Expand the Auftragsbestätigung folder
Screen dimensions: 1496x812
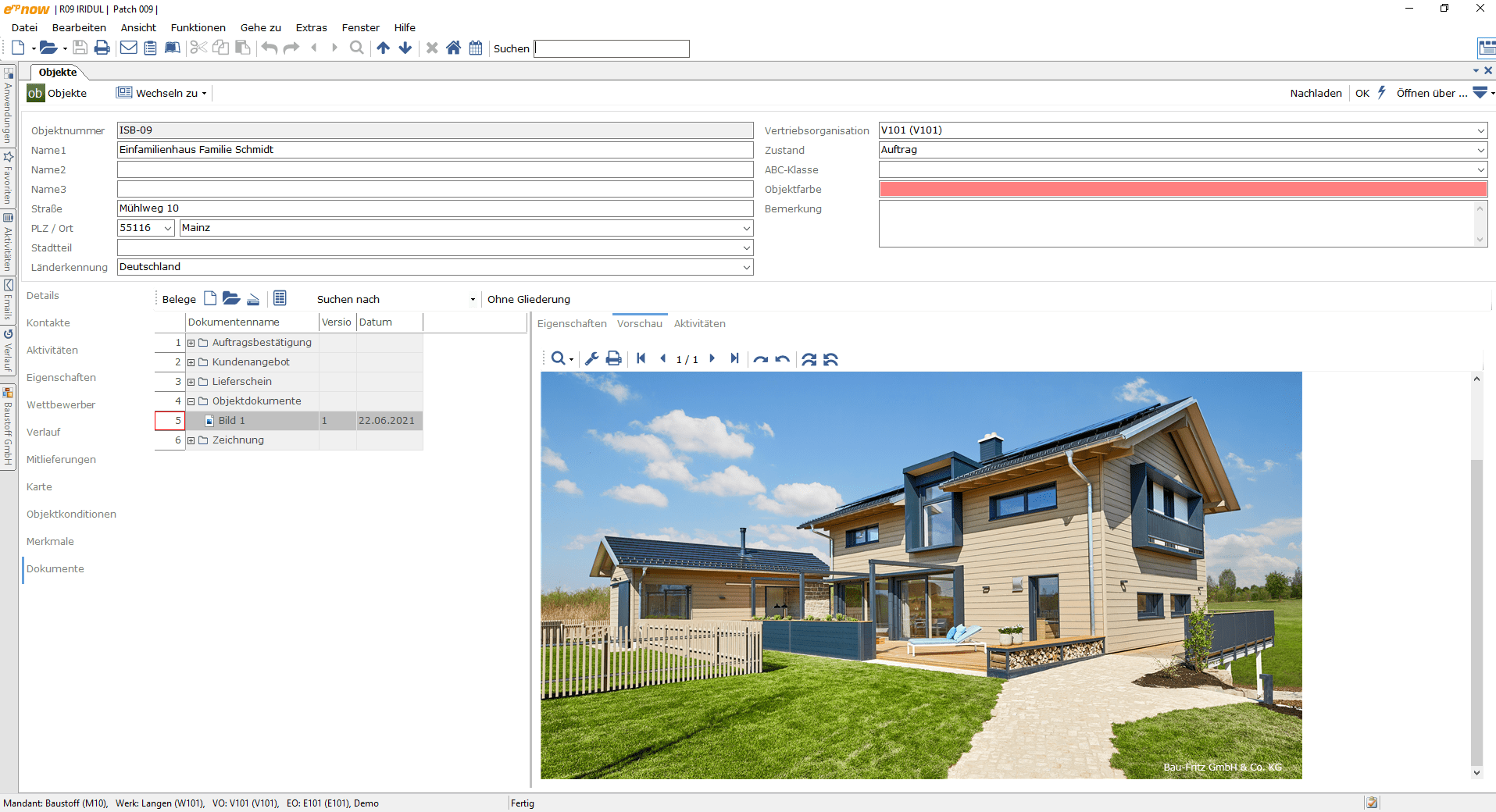pos(191,343)
